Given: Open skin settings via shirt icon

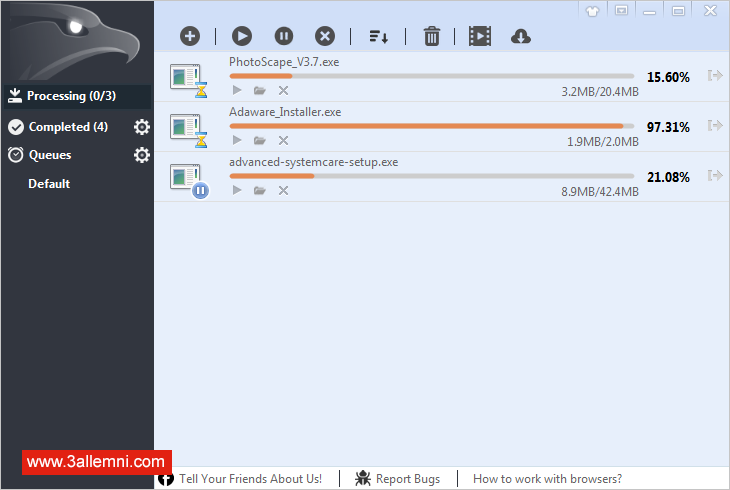Looking at the screenshot, I should (593, 10).
